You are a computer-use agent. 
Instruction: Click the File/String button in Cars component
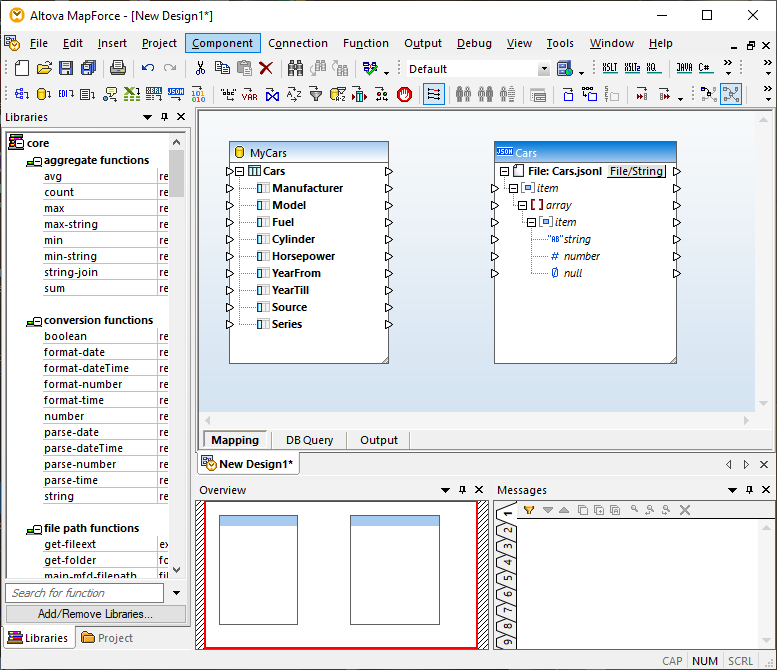[636, 171]
